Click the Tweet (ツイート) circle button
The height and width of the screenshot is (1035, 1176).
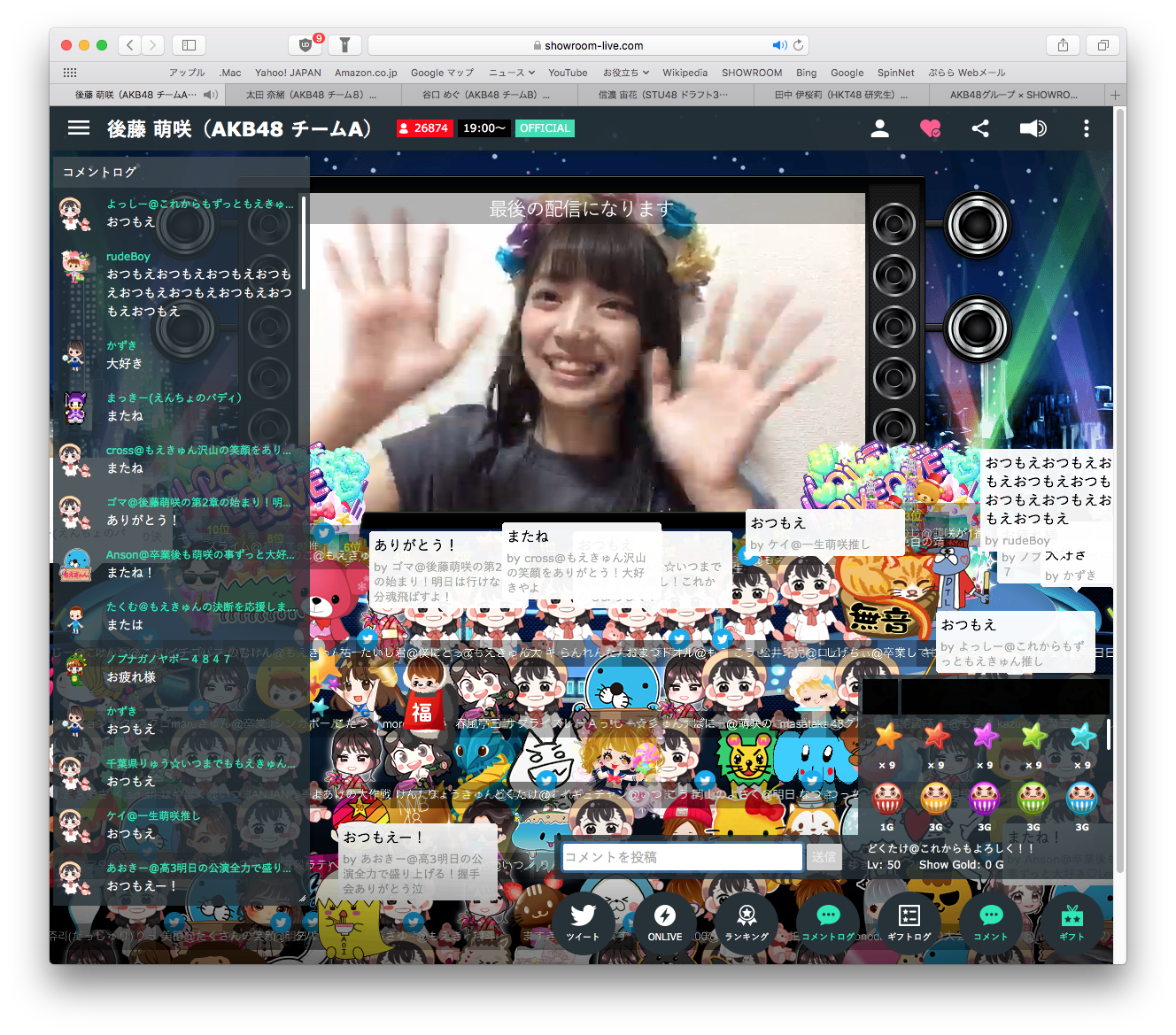click(x=583, y=922)
